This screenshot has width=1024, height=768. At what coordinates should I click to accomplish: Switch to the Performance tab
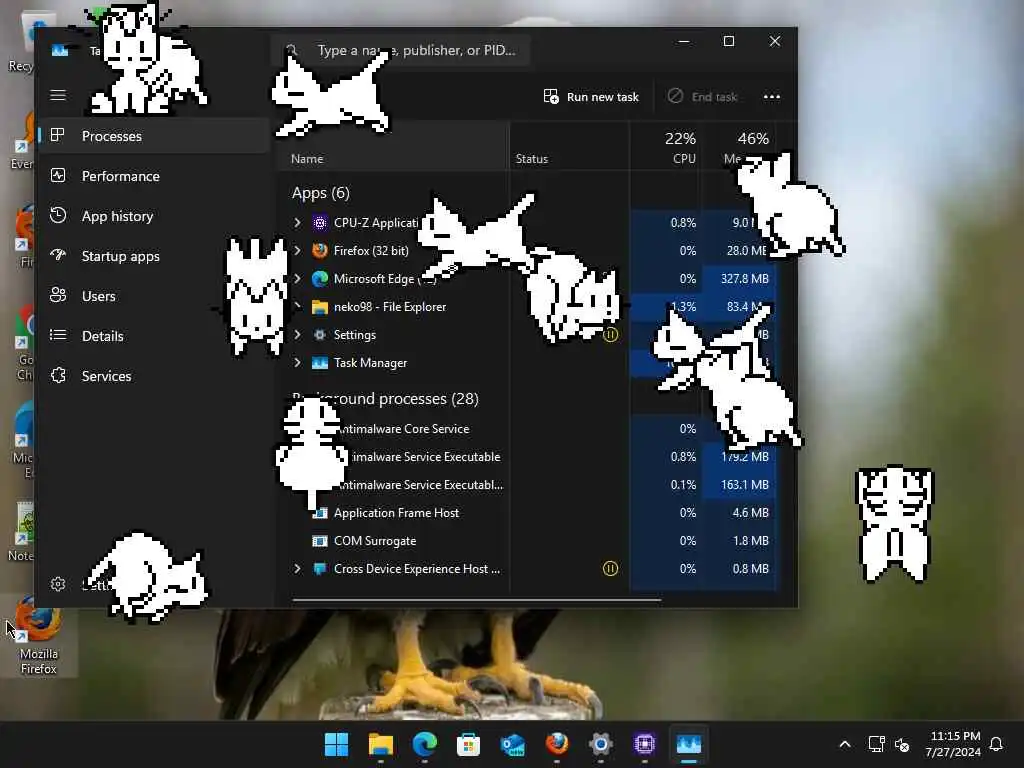point(154,176)
